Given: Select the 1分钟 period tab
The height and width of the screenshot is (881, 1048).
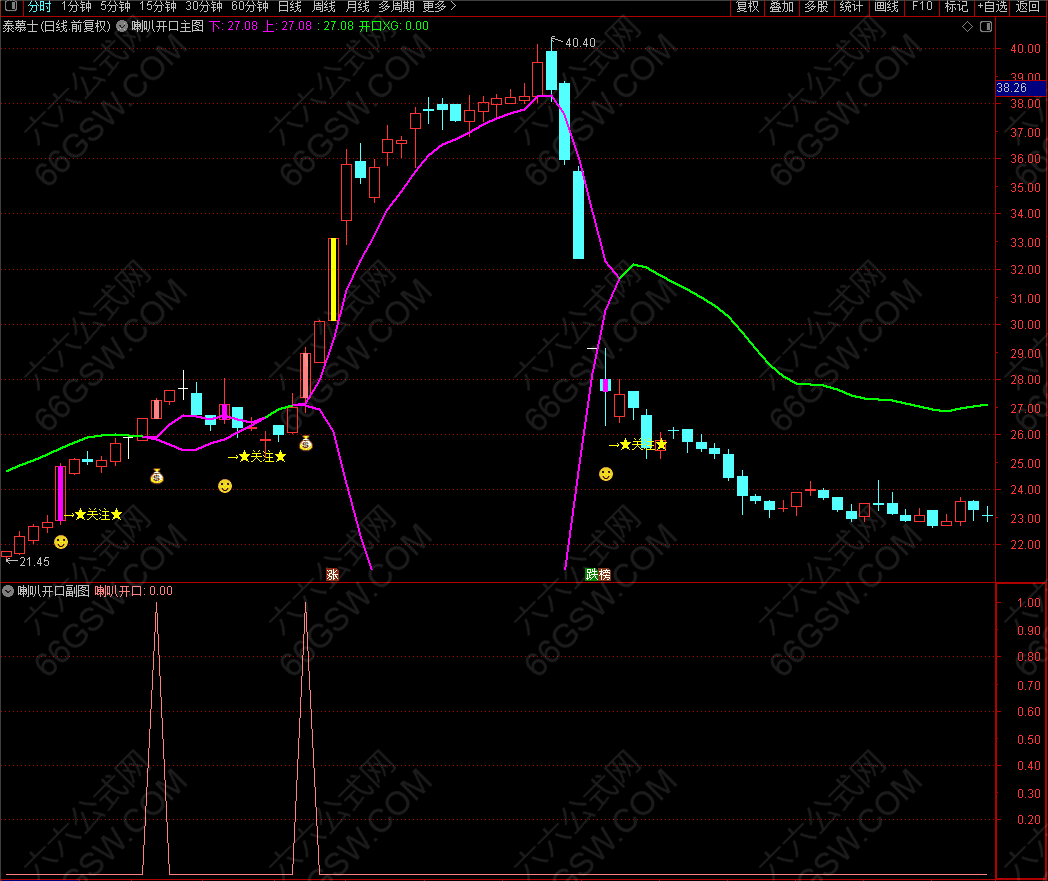Looking at the screenshot, I should tap(76, 7).
